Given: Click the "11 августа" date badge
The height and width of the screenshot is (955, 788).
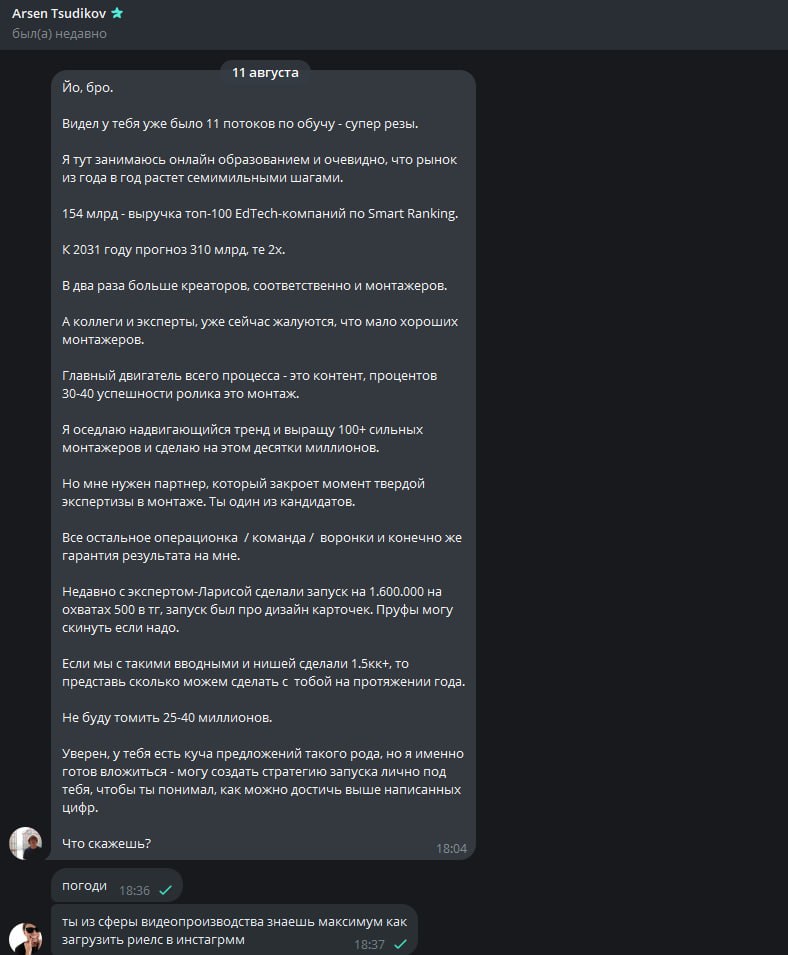Looking at the screenshot, I should (x=265, y=72).
